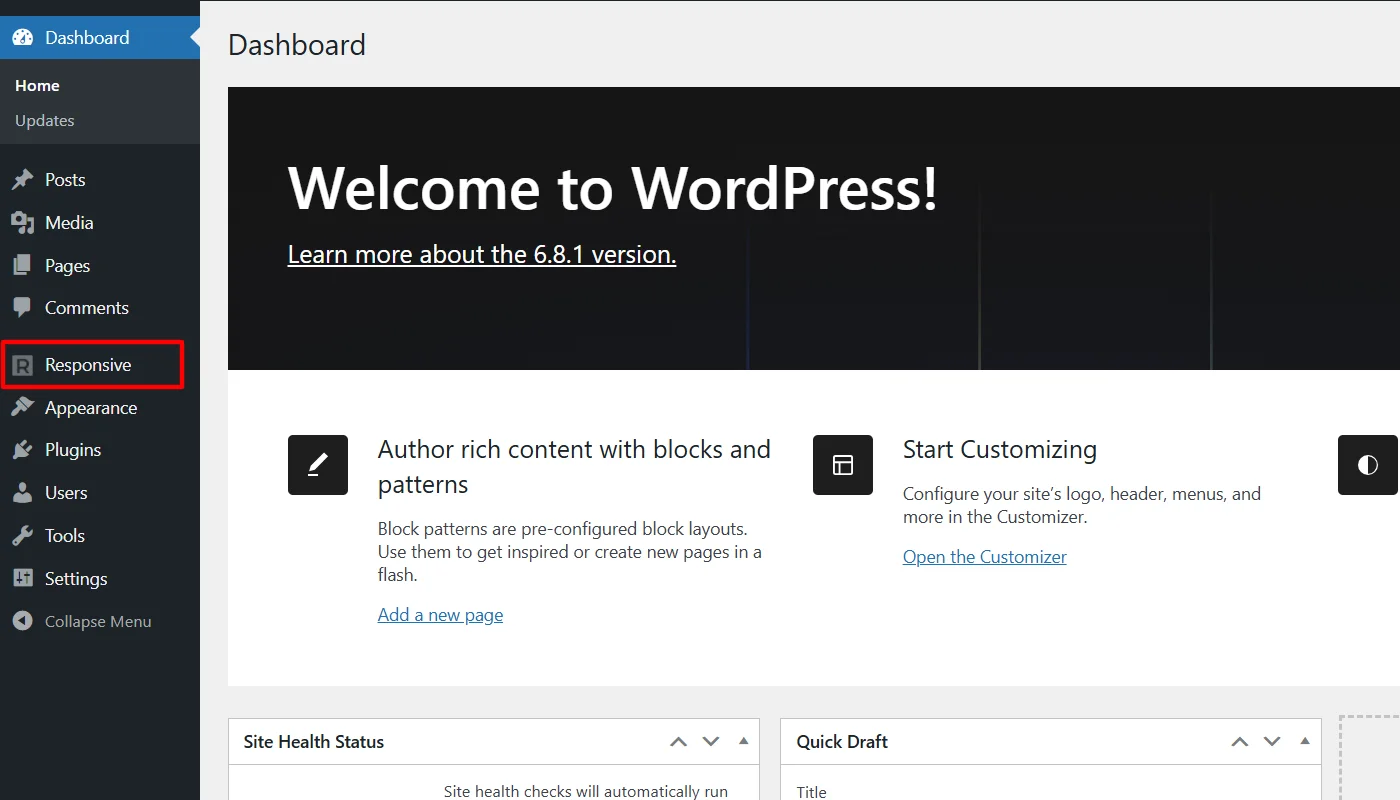Viewport: 1400px width, 800px height.
Task: Click the Posts pushpin icon
Action: tap(22, 180)
